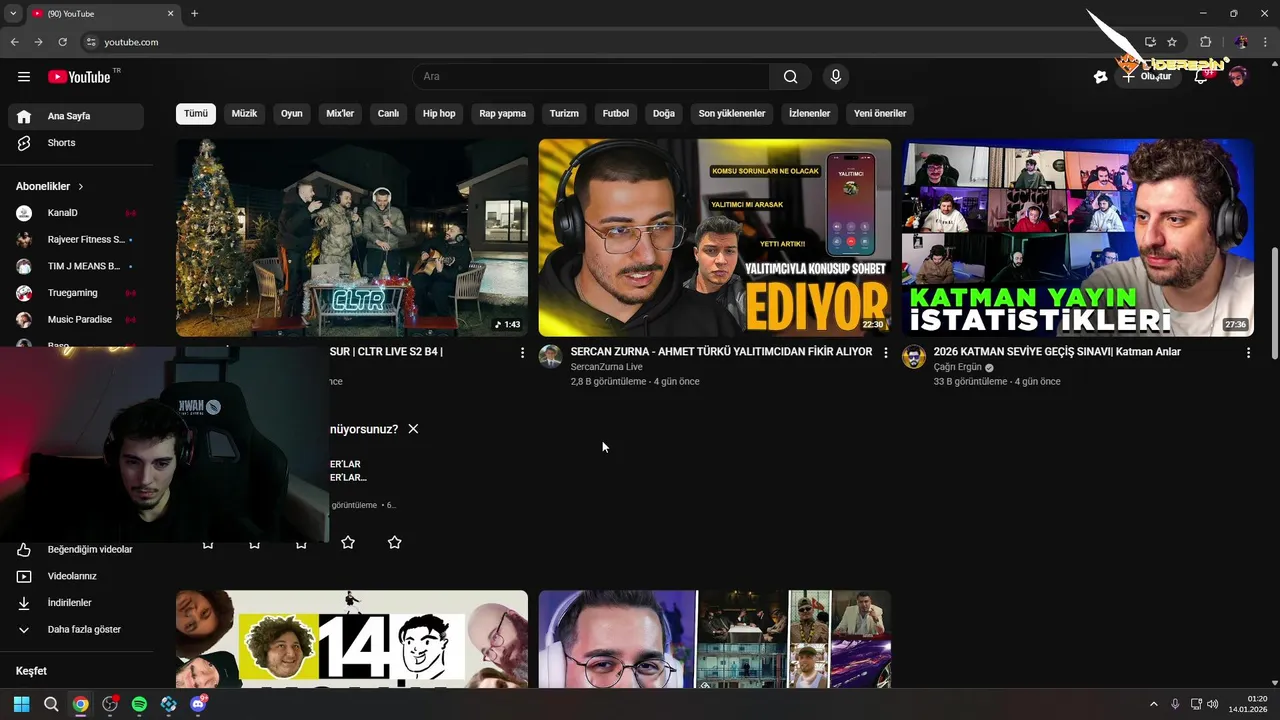Select the Futbol filter chip
This screenshot has height=720, width=1280.
(616, 114)
